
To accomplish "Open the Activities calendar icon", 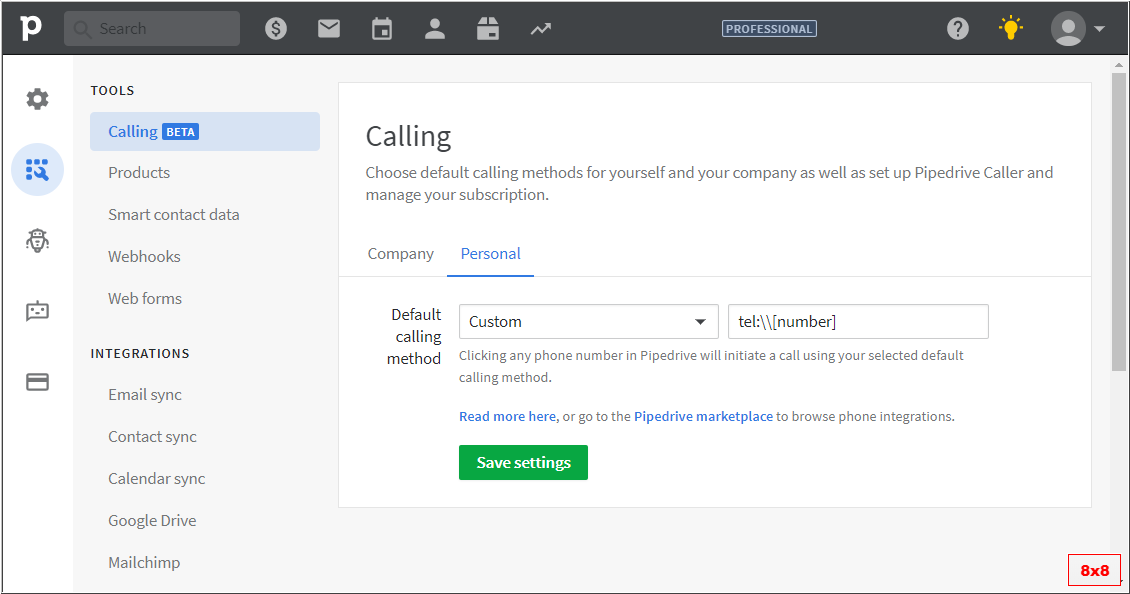I will 382,29.
